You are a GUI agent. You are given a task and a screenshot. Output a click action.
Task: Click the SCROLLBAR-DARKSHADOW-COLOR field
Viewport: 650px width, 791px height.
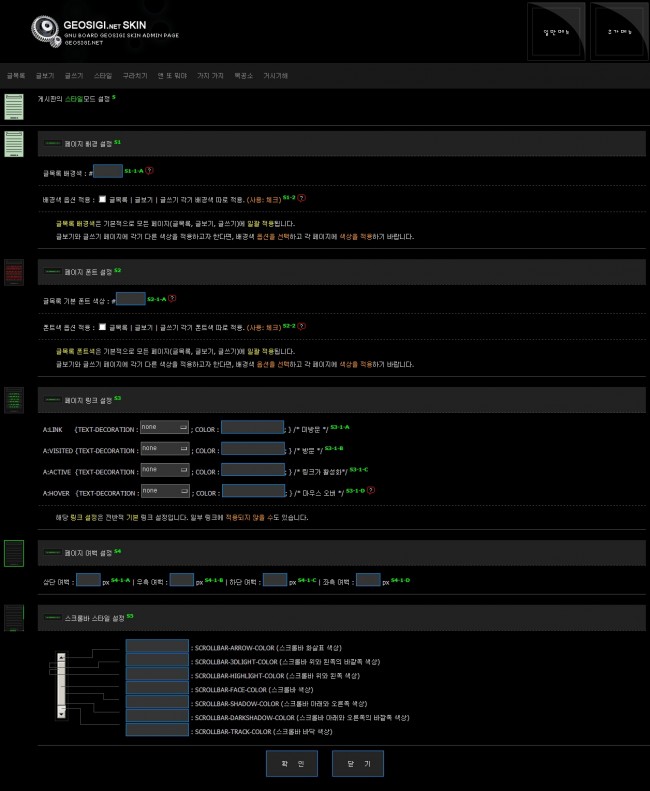pyautogui.click(x=157, y=716)
